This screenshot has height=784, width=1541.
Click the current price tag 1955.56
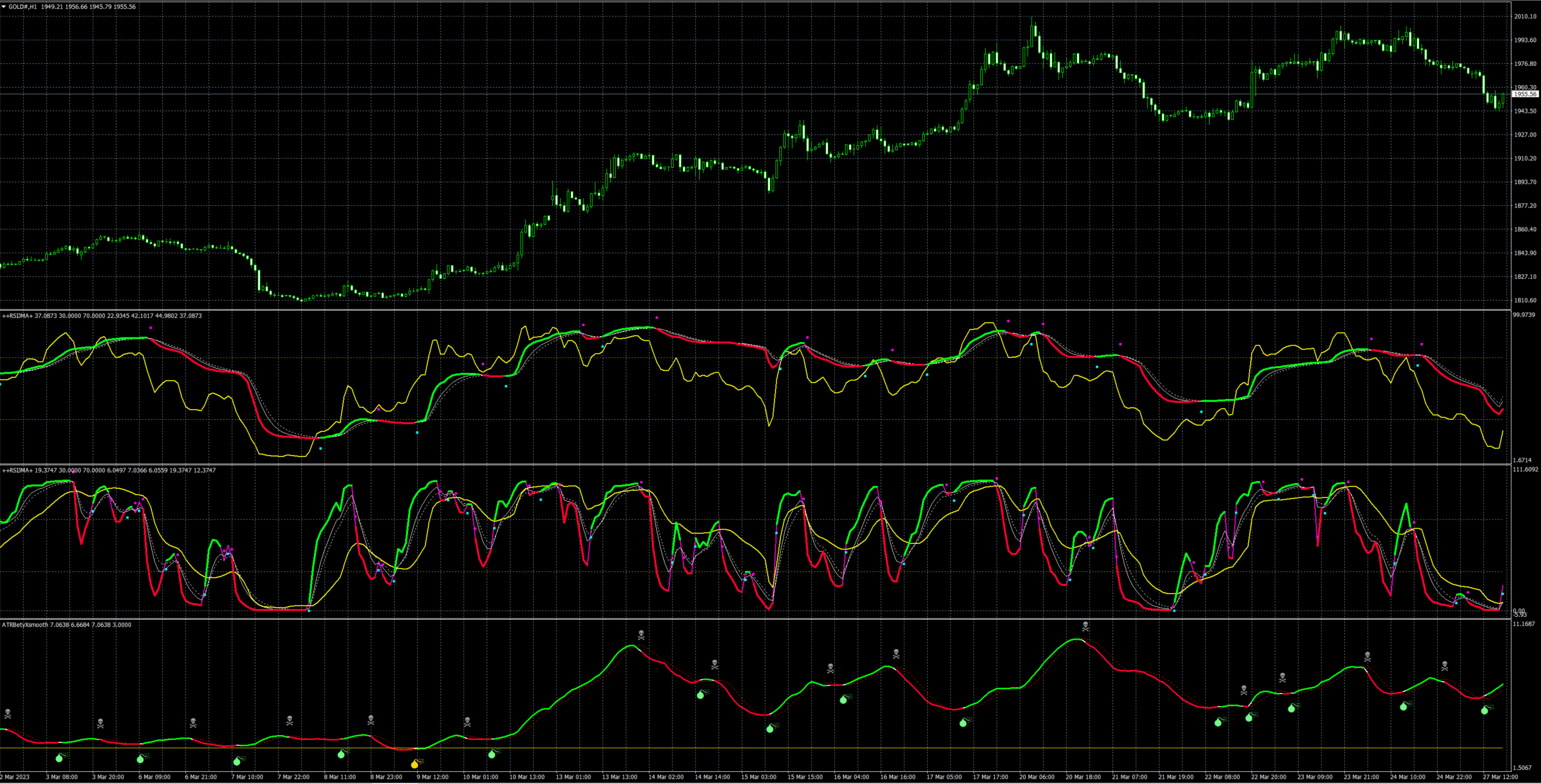[1525, 94]
